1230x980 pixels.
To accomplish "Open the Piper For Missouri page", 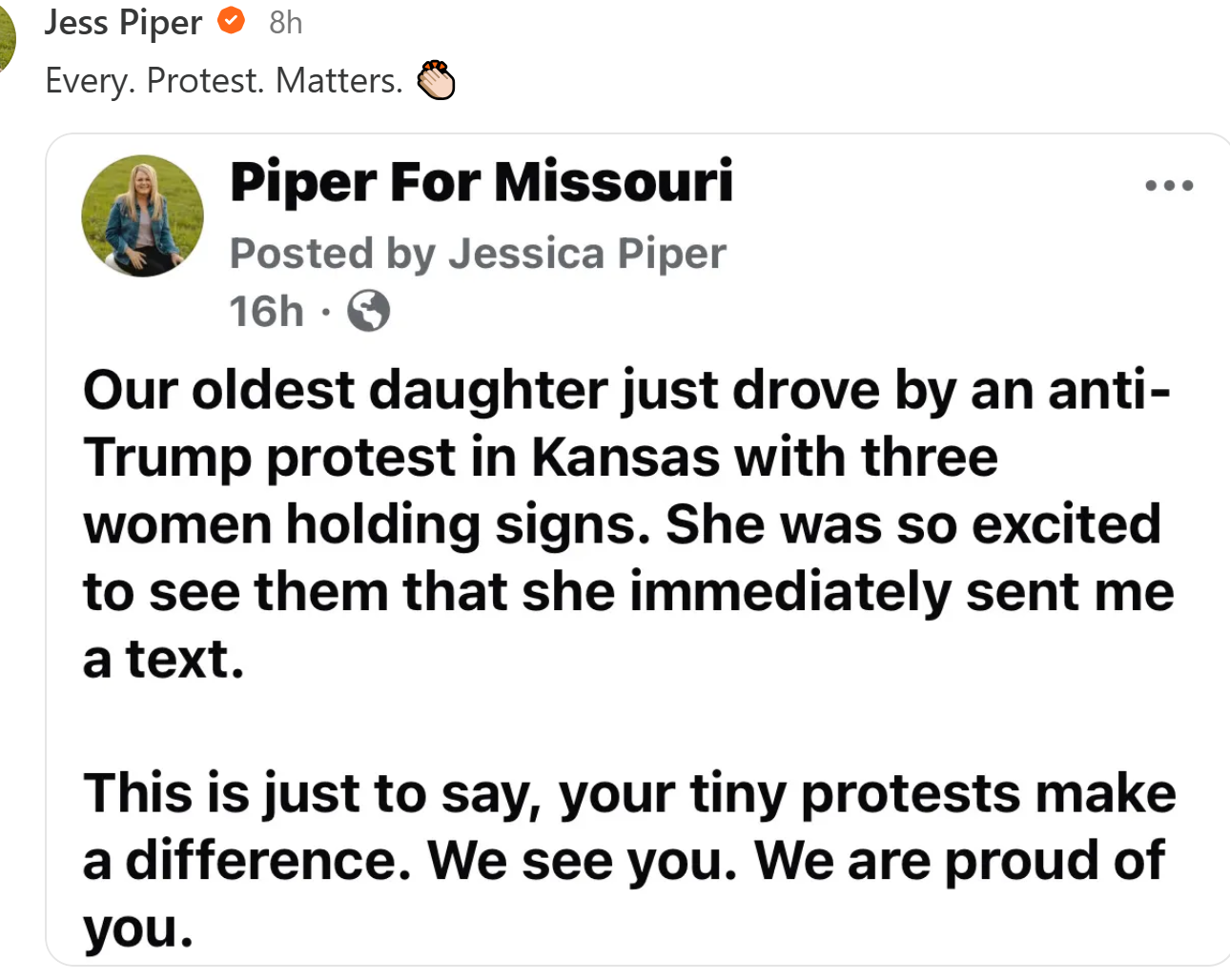I will pyautogui.click(x=482, y=181).
